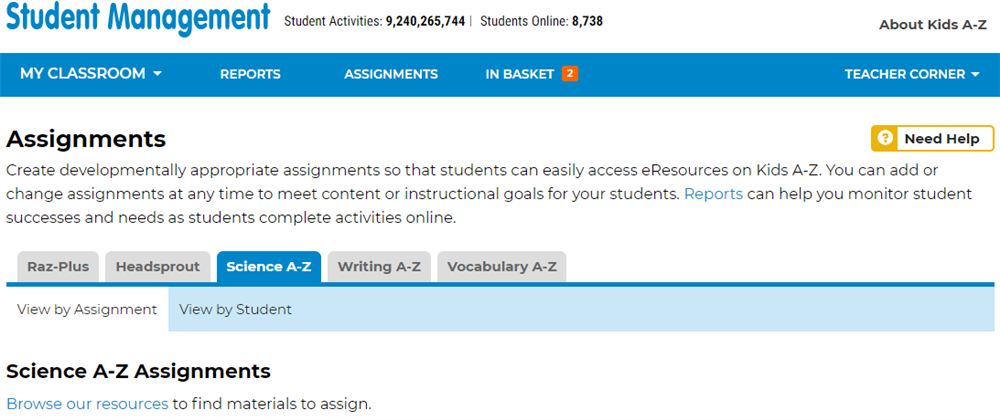Click the Reports link in the description
The height and width of the screenshot is (420, 1000).
713,194
